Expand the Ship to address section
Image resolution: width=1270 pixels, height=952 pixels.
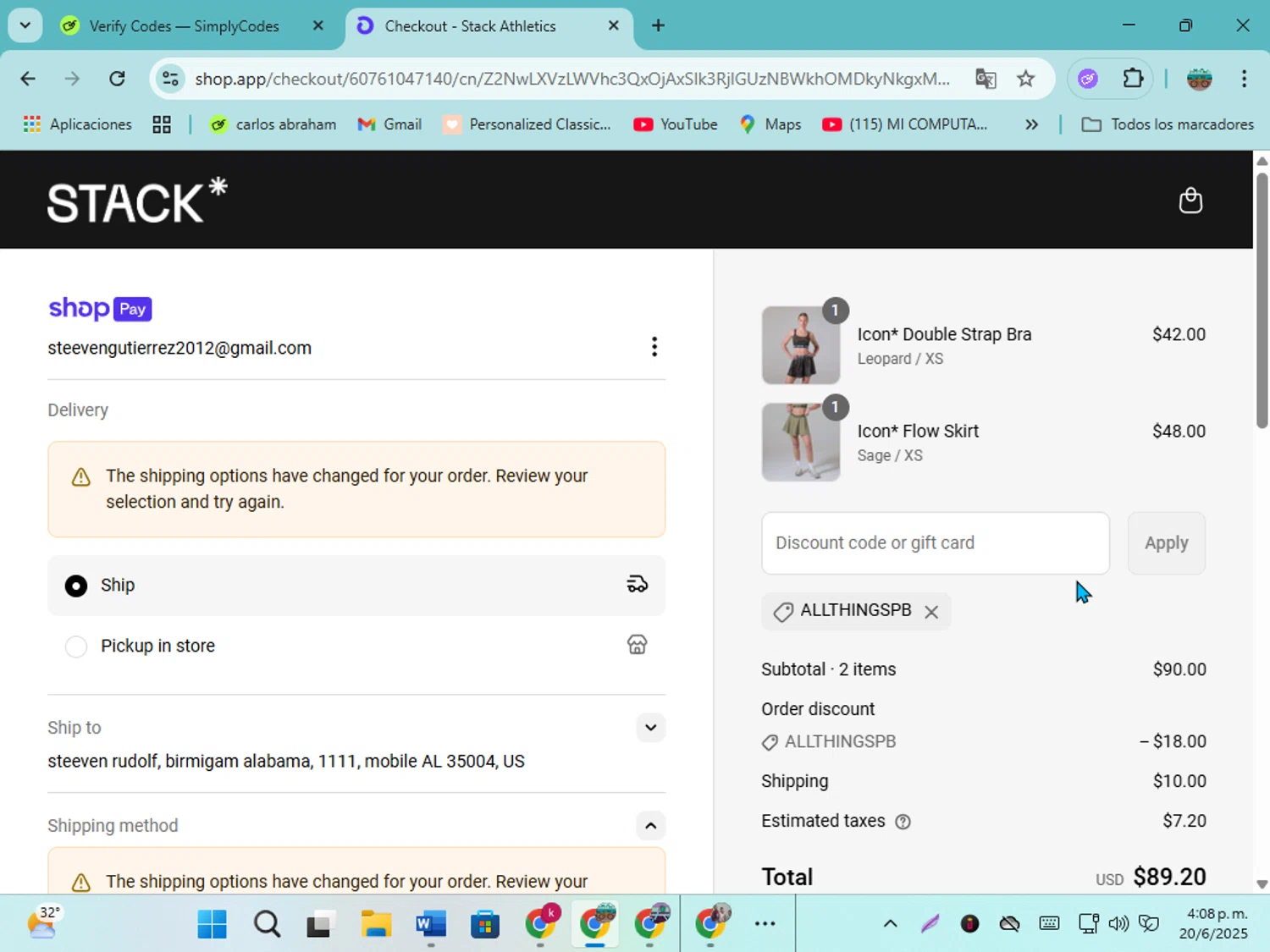[x=650, y=728]
